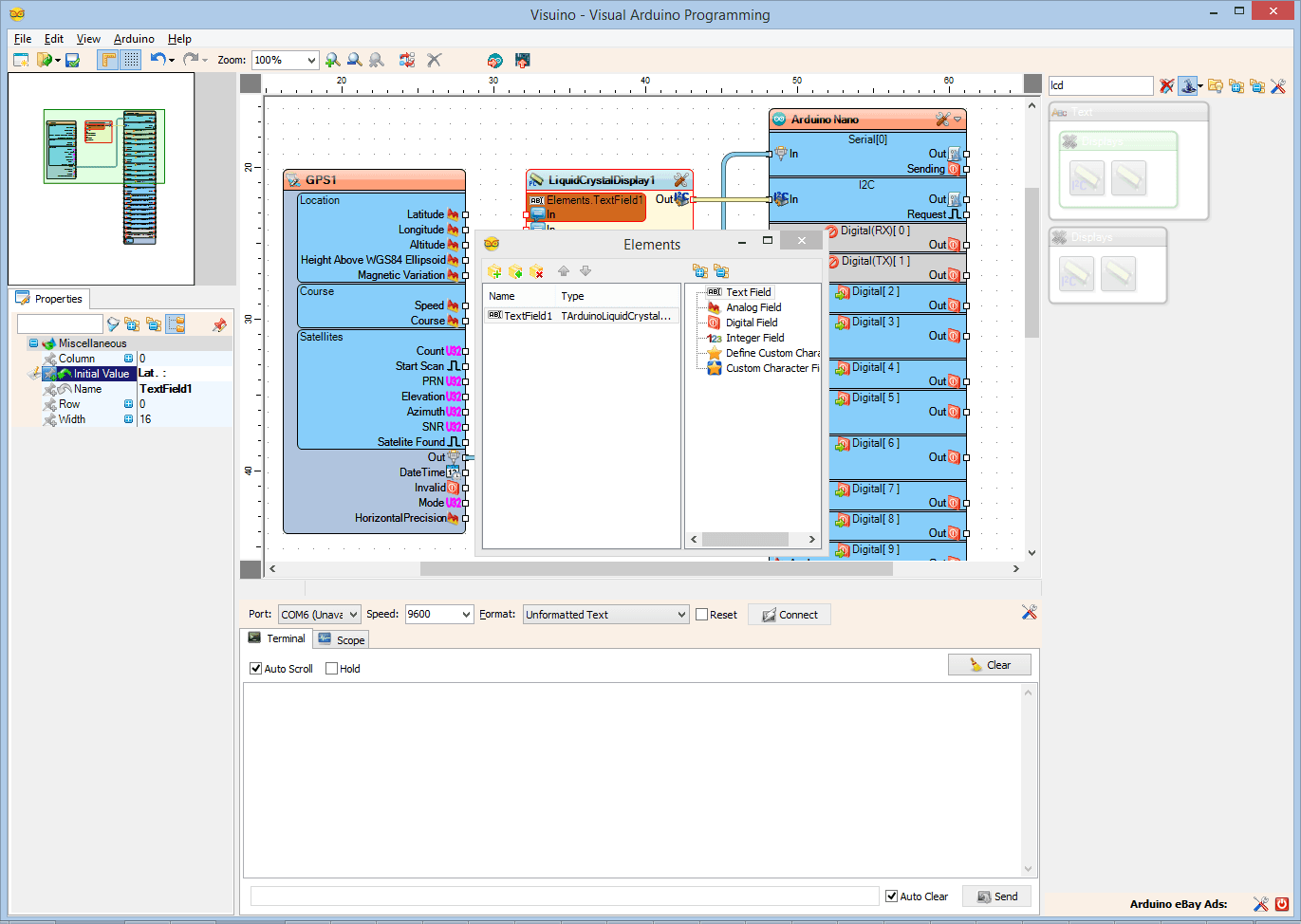Viewport: 1301px width, 924px height.
Task: Add a new element in the Elements dialog
Action: pos(494,271)
